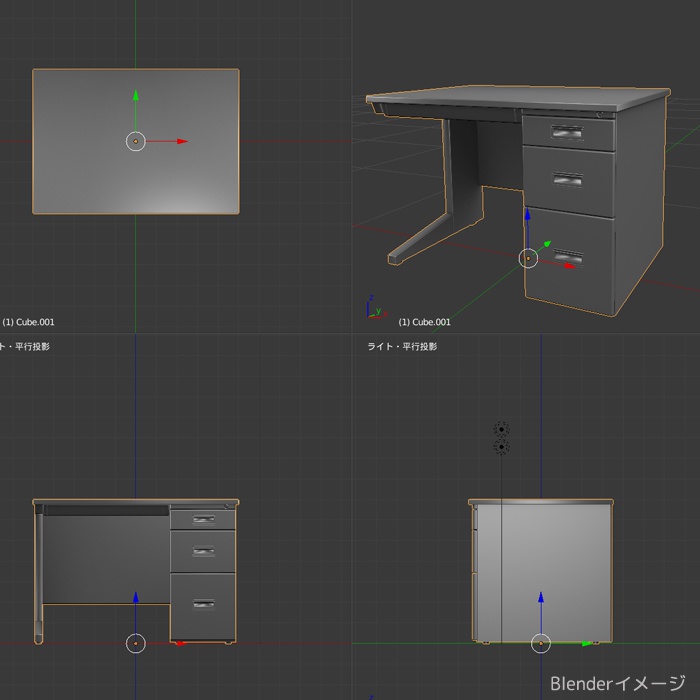Click the "ライト・平行投影" view label
This screenshot has height=700, width=700.
point(402,346)
